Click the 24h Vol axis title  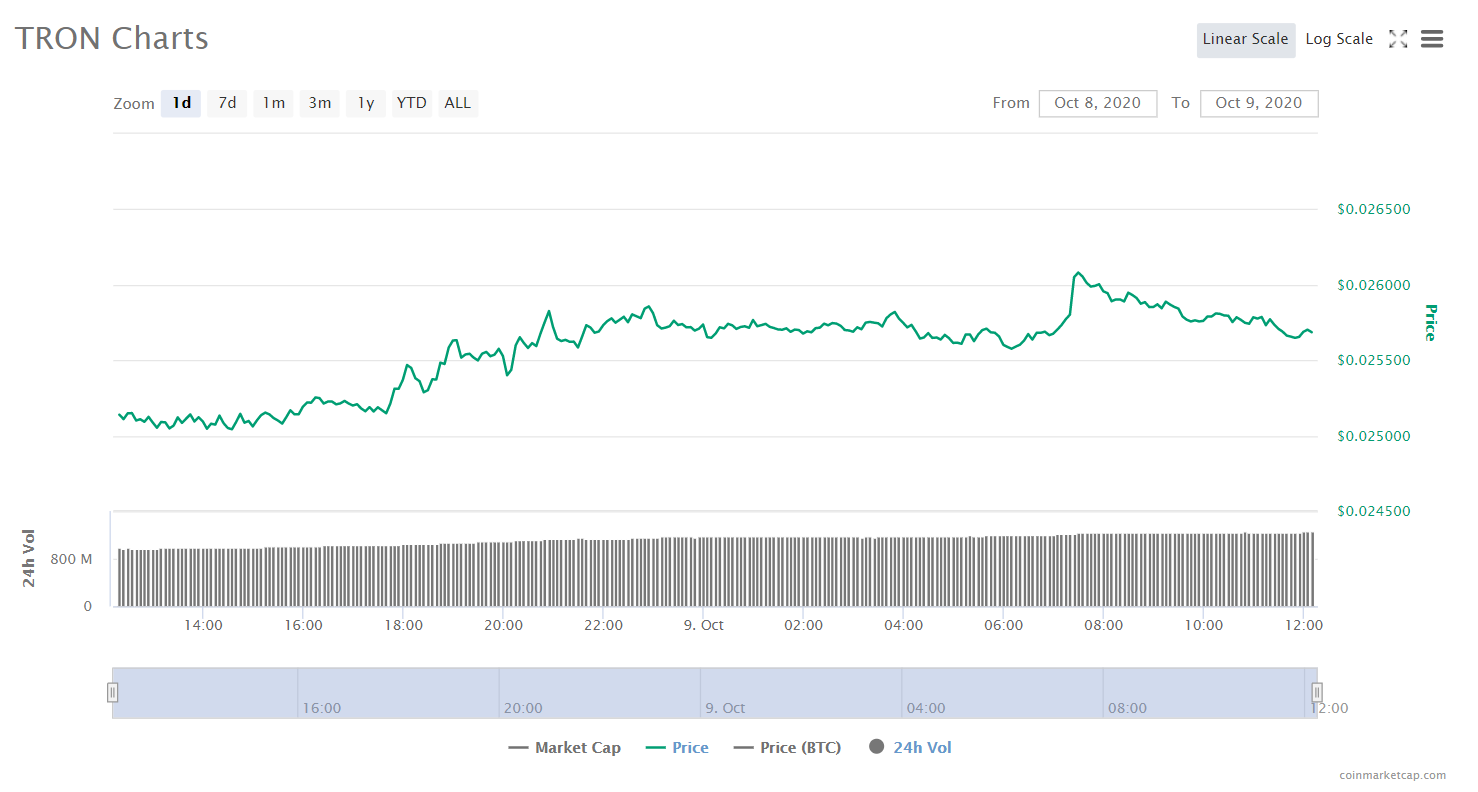pyautogui.click(x=29, y=558)
